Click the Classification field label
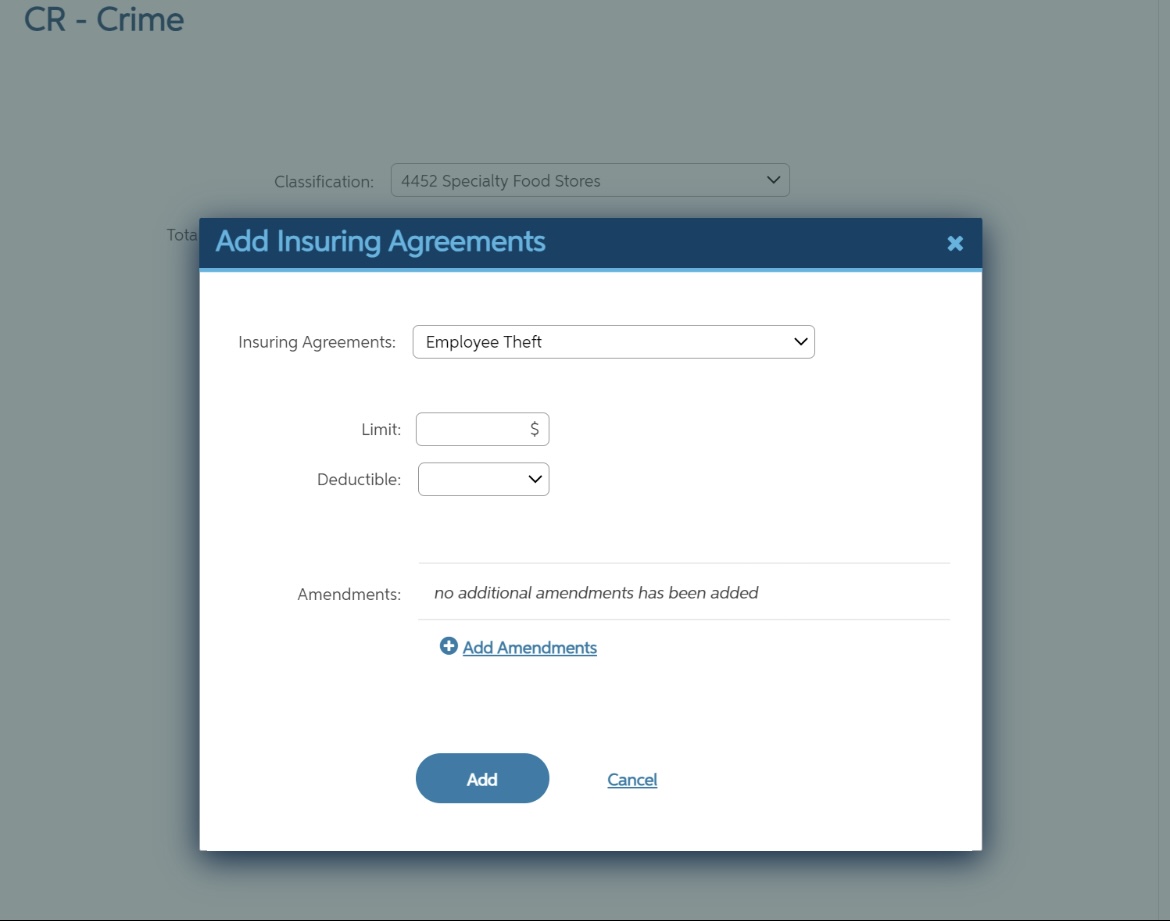This screenshot has width=1170, height=921. point(324,182)
